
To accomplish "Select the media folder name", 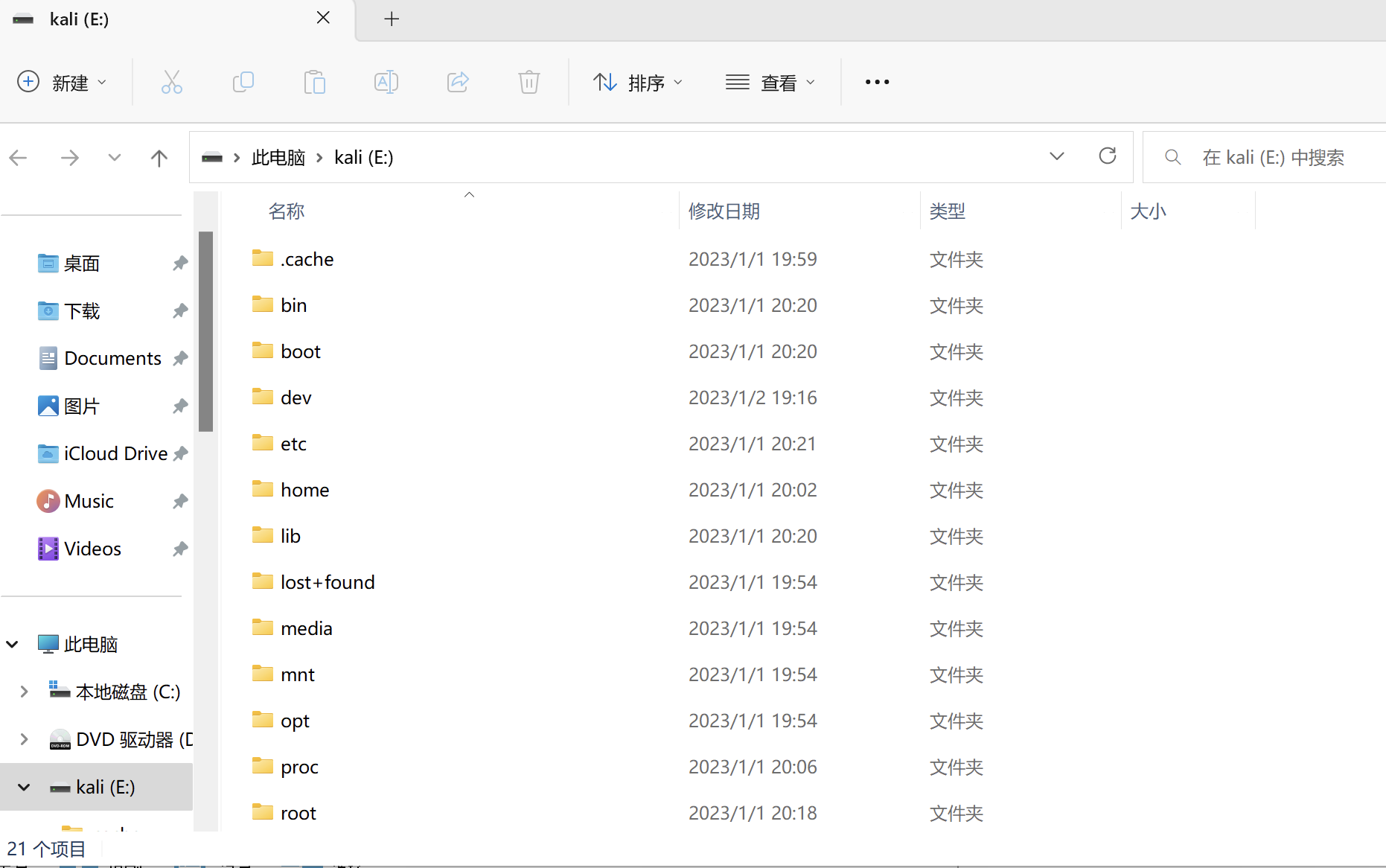I will [x=306, y=628].
